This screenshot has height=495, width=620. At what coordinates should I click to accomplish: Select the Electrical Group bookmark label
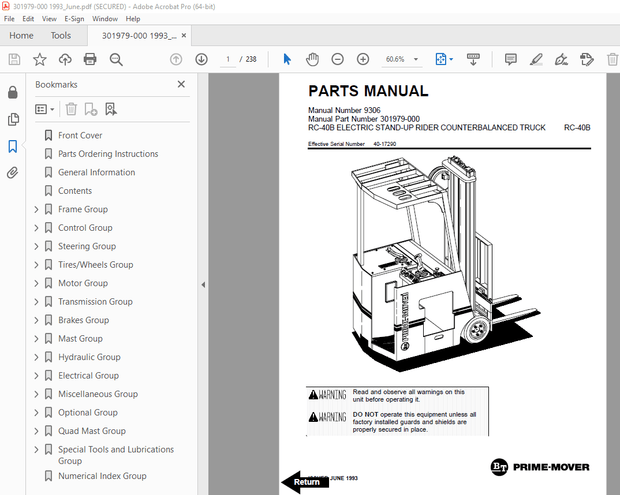click(88, 376)
